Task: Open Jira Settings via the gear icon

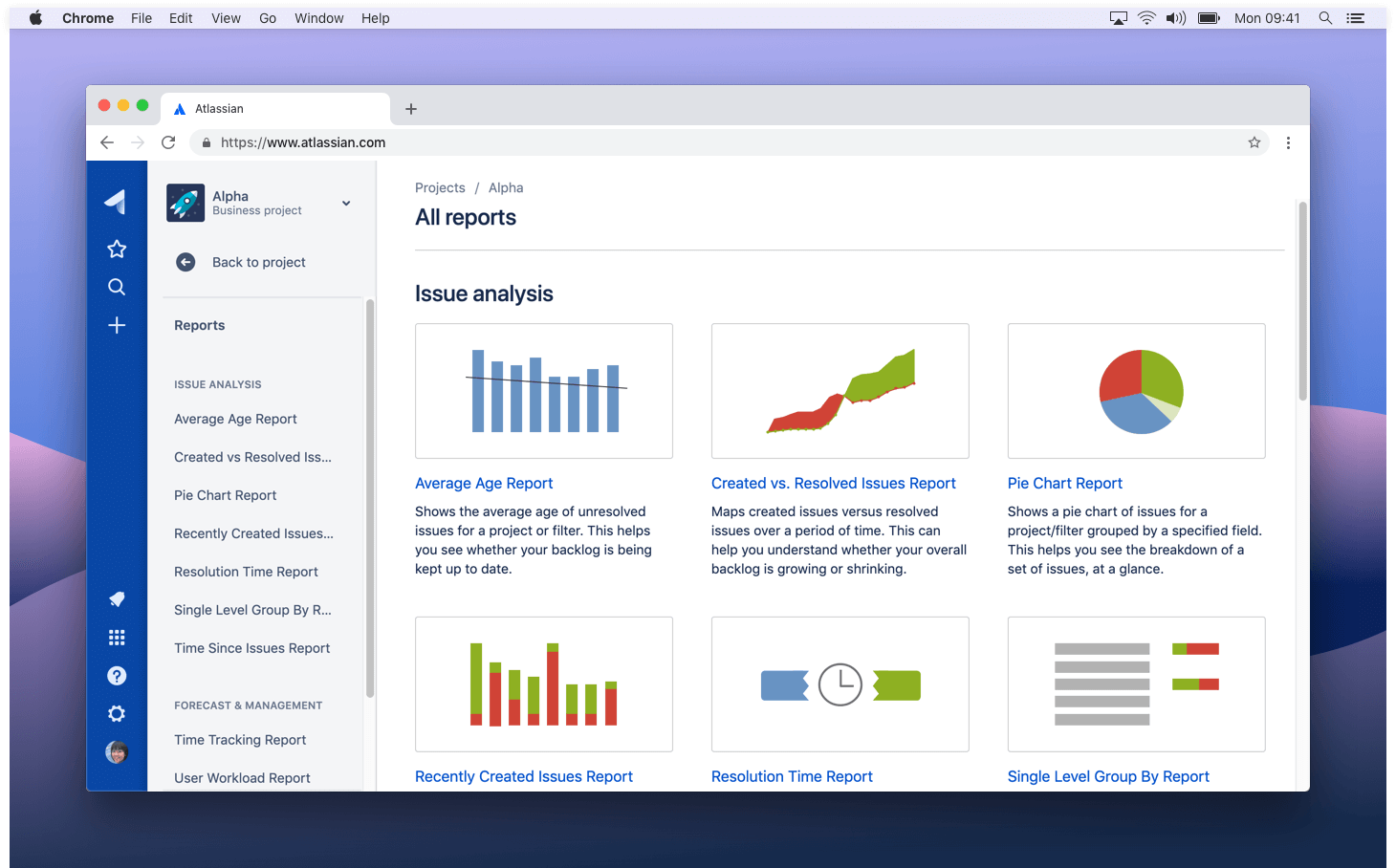Action: pyautogui.click(x=116, y=713)
